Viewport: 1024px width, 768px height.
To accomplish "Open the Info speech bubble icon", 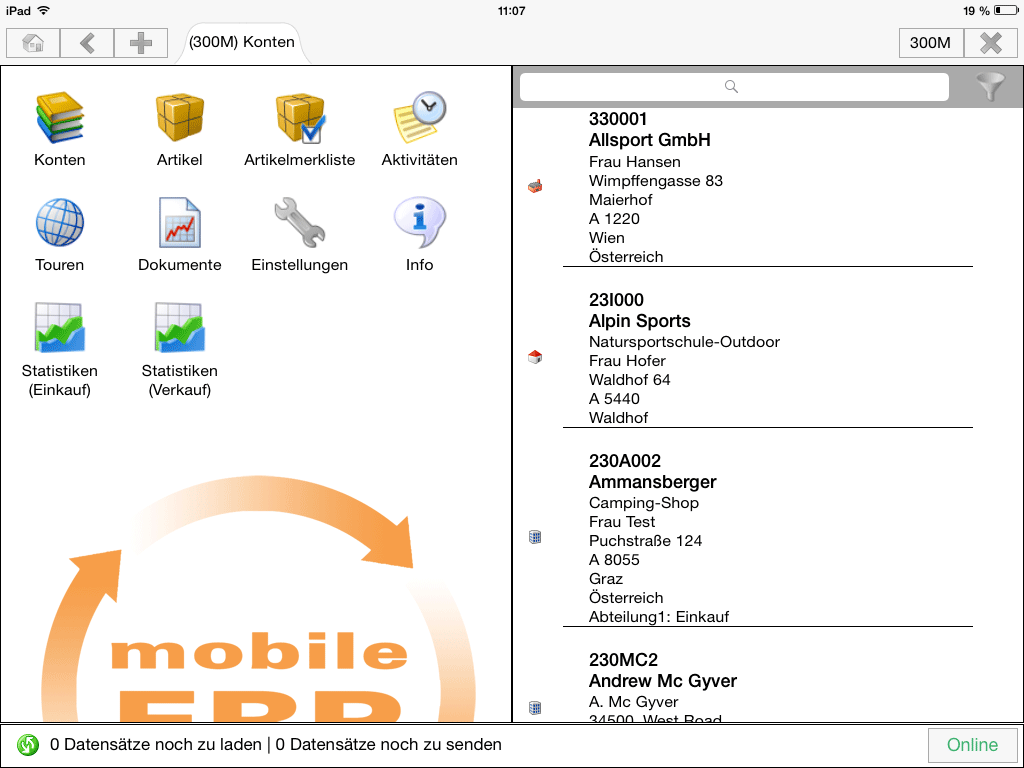I will (x=419, y=222).
